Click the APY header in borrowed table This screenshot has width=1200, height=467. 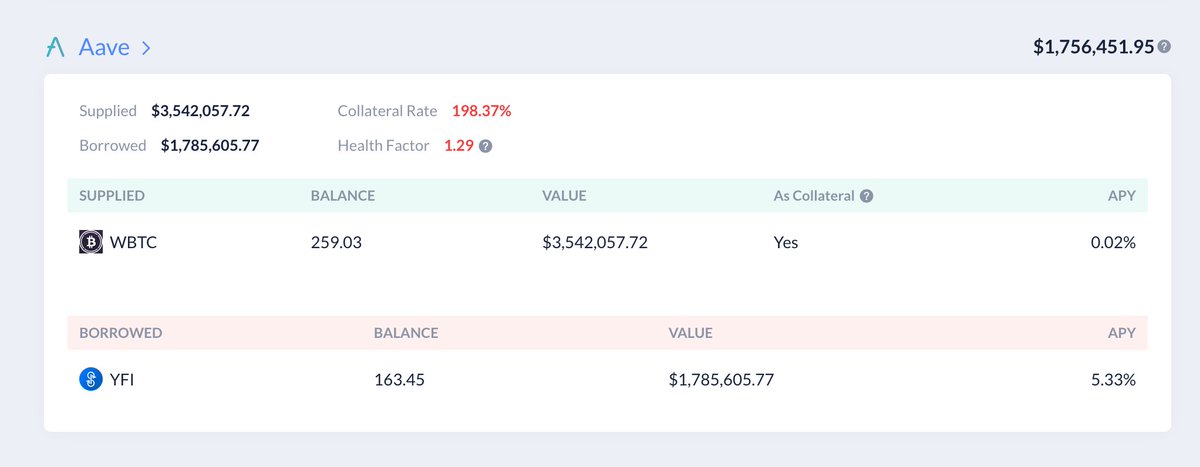coord(1122,333)
